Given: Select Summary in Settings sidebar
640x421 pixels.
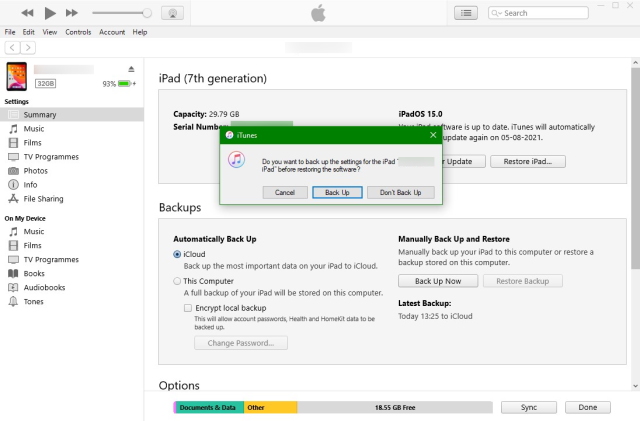Looking at the screenshot, I should [x=72, y=114].
